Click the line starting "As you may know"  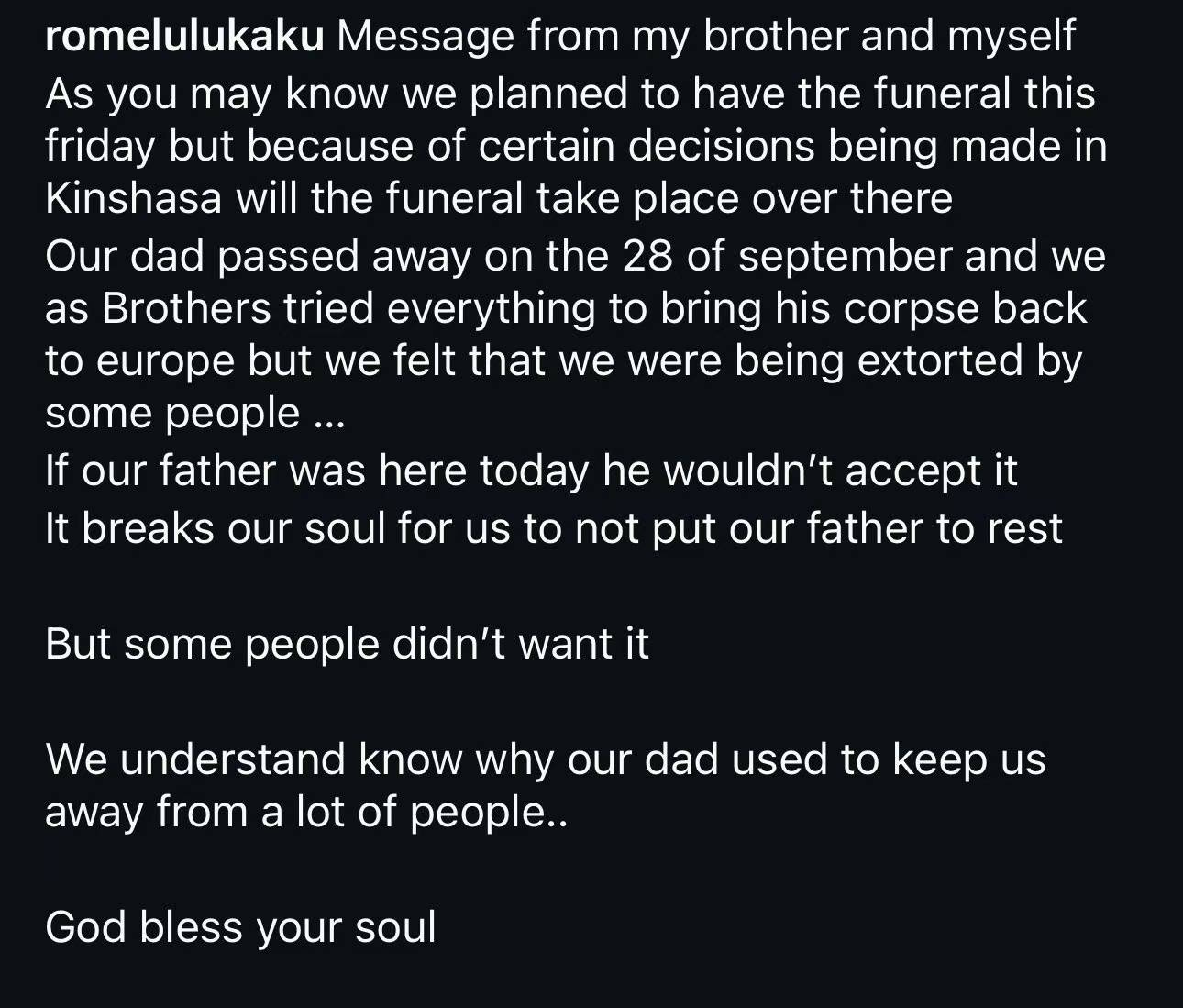pyautogui.click(x=569, y=94)
